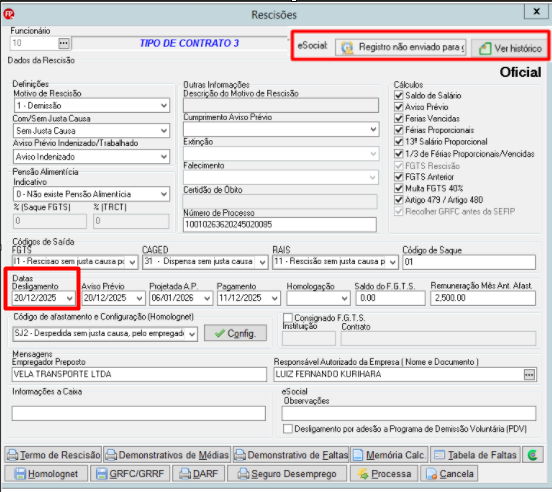Click Informações a Caixa field
Screen dimensions: 552x492
(138, 414)
